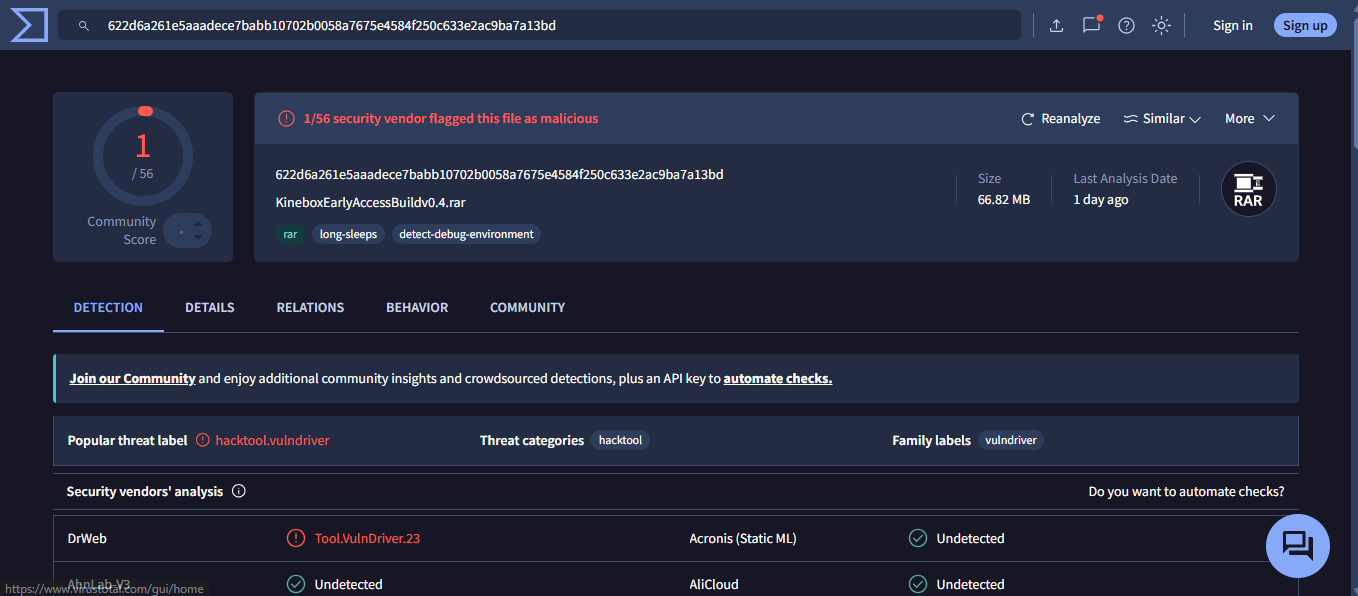Open the Sign in link
The image size is (1358, 596).
[1232, 26]
